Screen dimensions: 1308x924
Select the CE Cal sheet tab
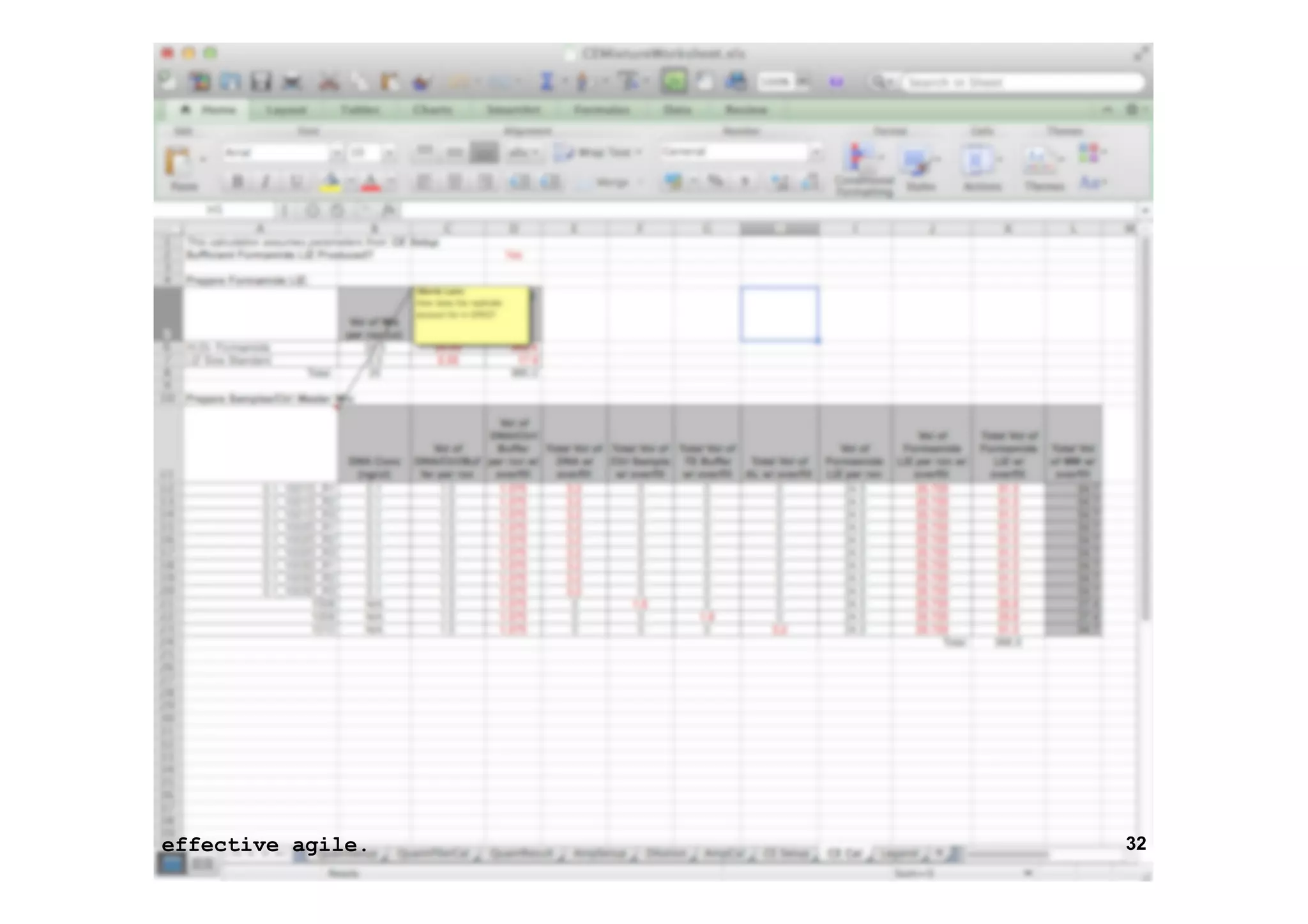tap(844, 854)
